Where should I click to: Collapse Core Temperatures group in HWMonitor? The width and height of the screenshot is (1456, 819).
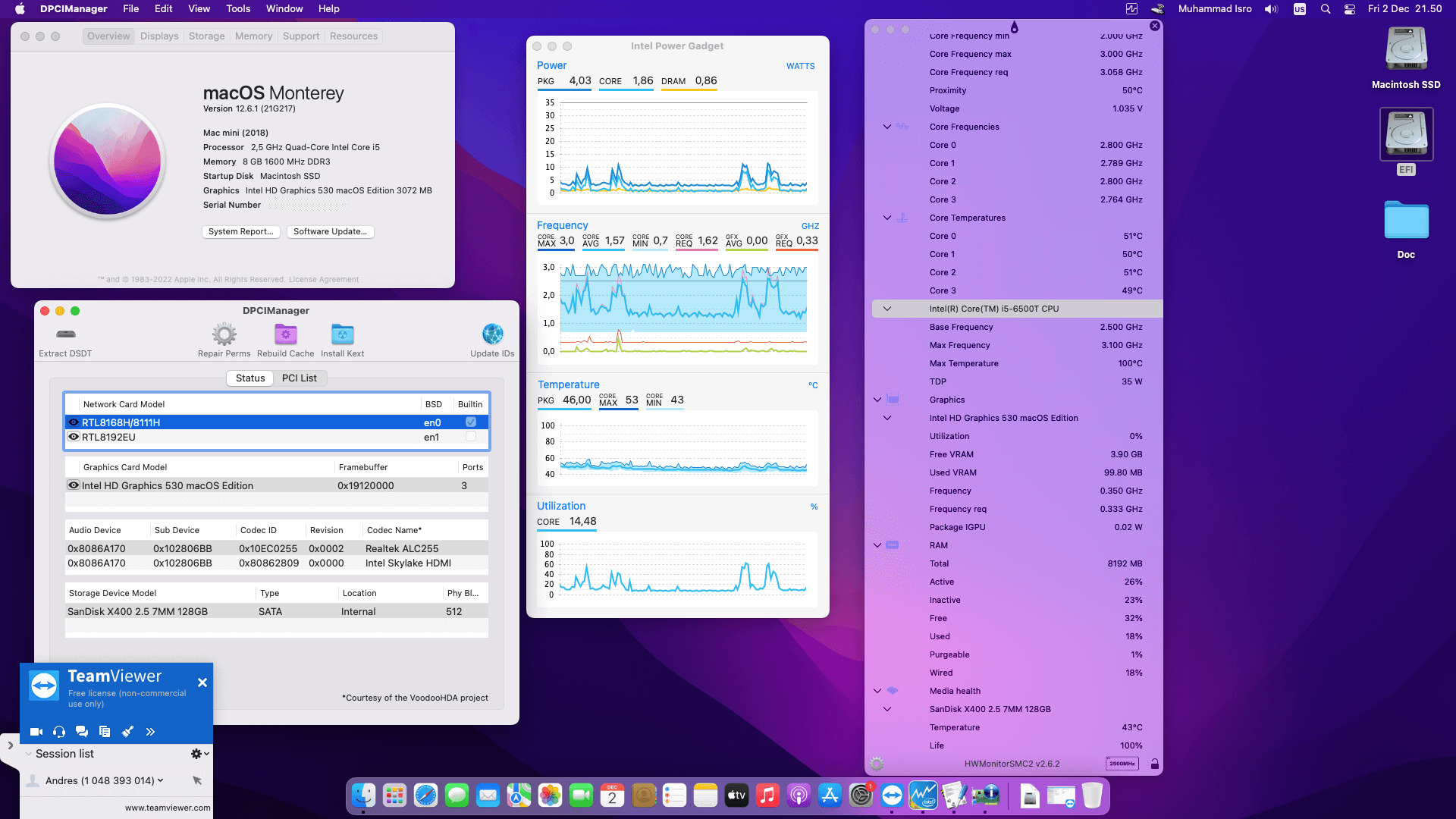[x=887, y=218]
